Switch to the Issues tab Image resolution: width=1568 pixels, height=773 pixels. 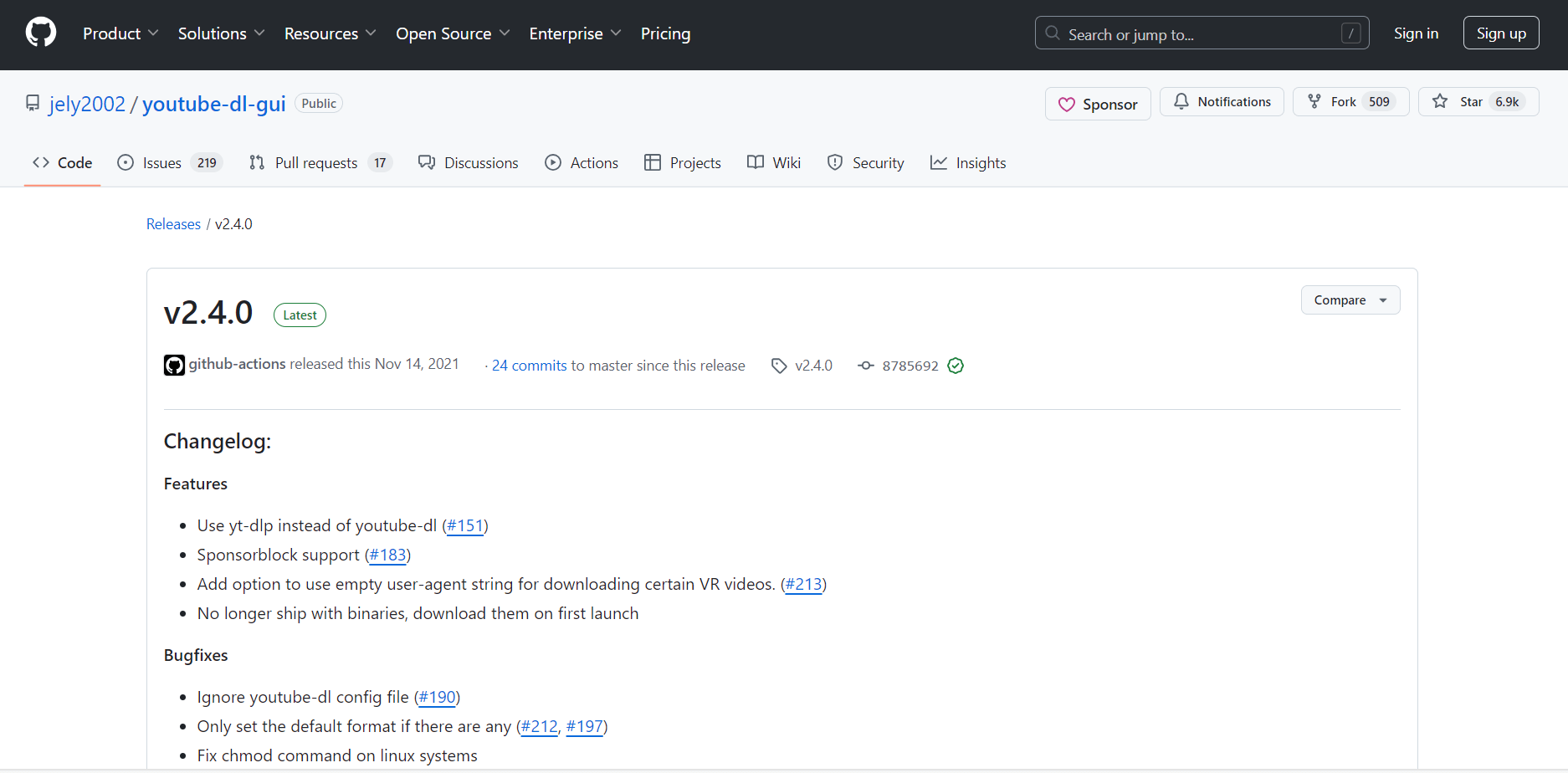point(171,162)
